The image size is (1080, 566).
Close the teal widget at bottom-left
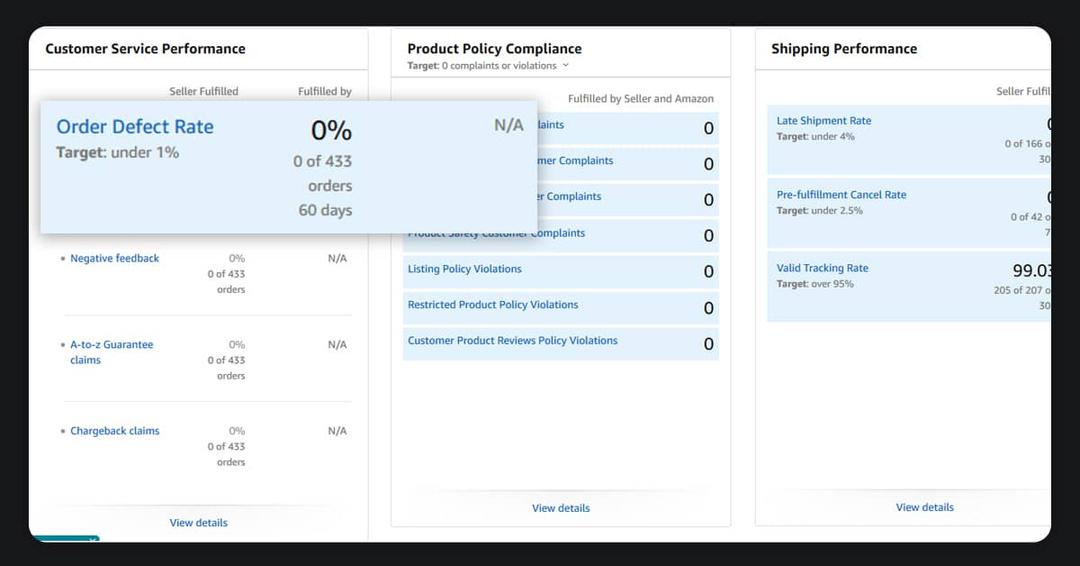click(x=92, y=541)
